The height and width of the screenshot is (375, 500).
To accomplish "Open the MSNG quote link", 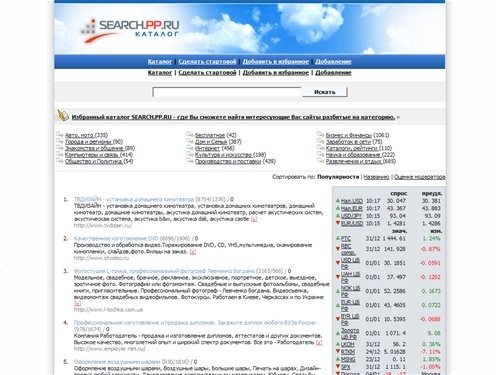I will pos(348,359).
